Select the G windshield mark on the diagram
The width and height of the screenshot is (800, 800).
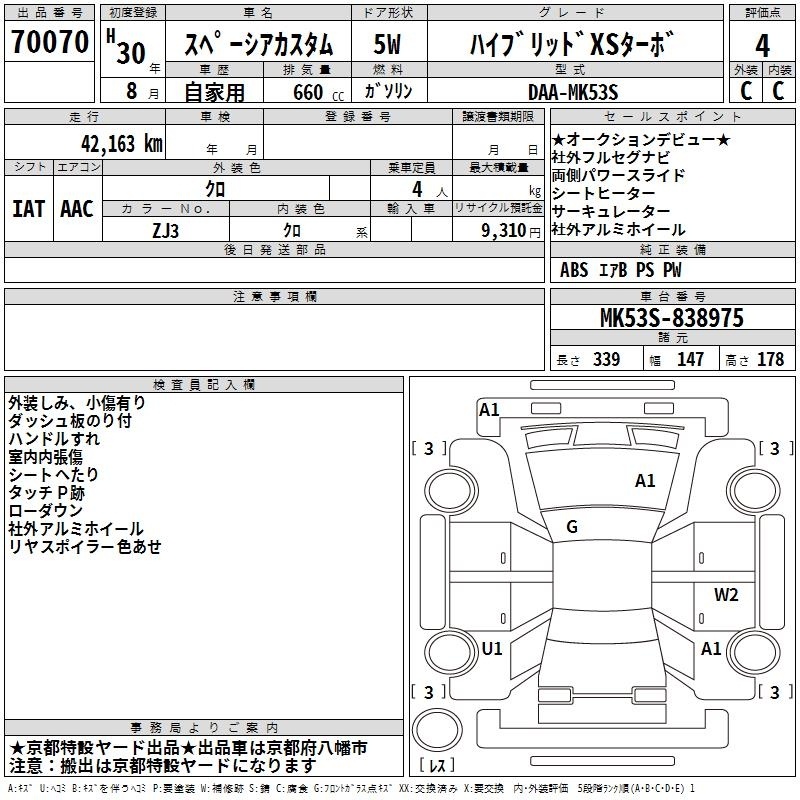pyautogui.click(x=571, y=527)
